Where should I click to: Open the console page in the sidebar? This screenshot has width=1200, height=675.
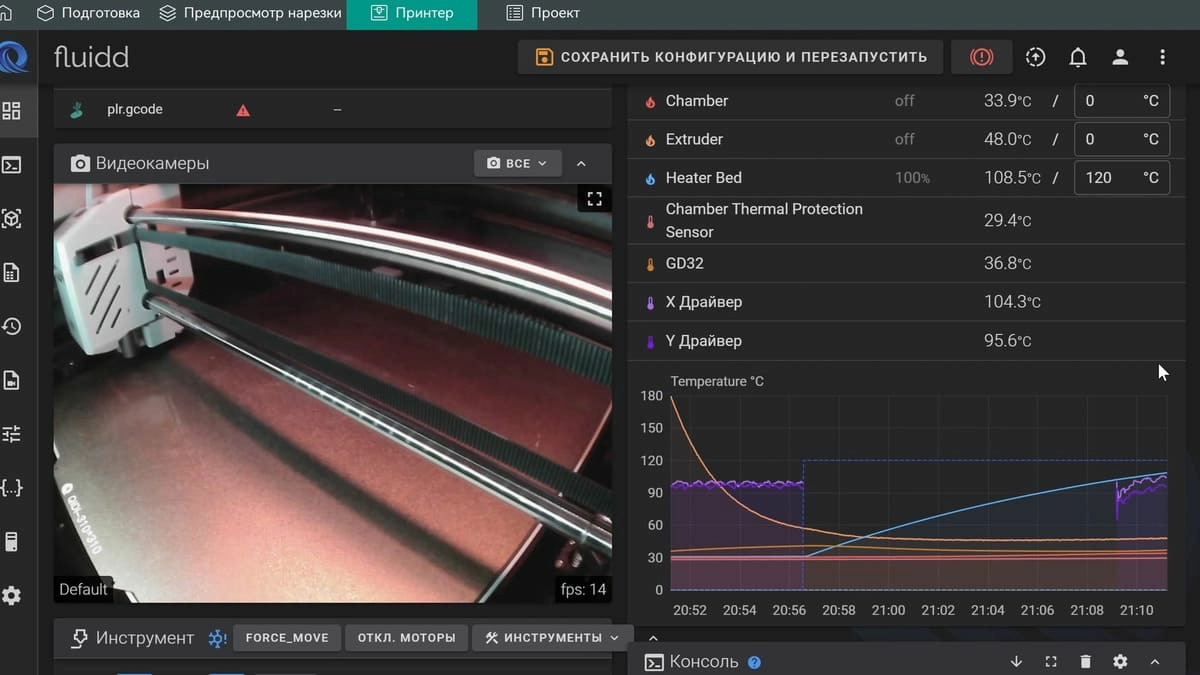coord(12,165)
